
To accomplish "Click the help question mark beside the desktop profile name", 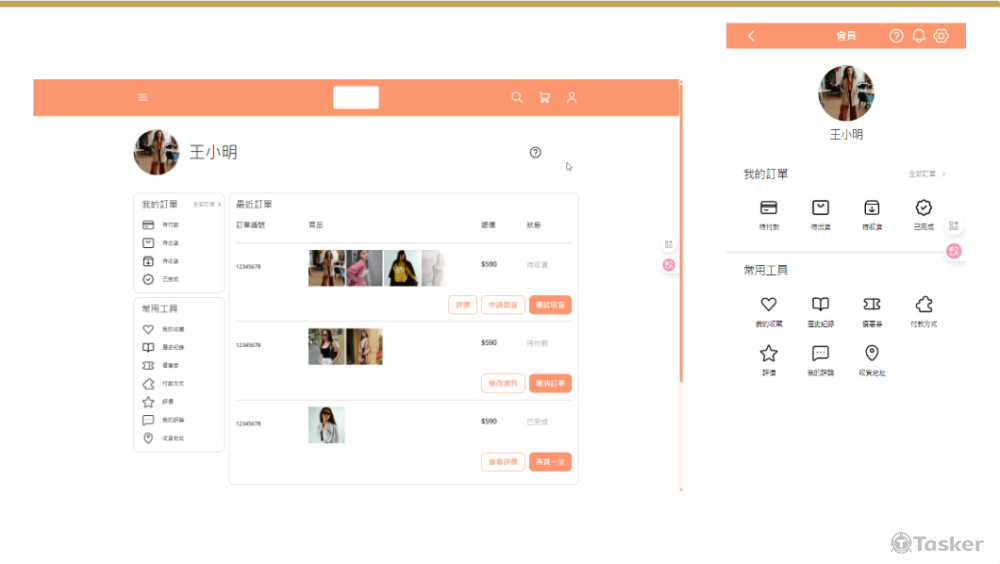I will 535,152.
